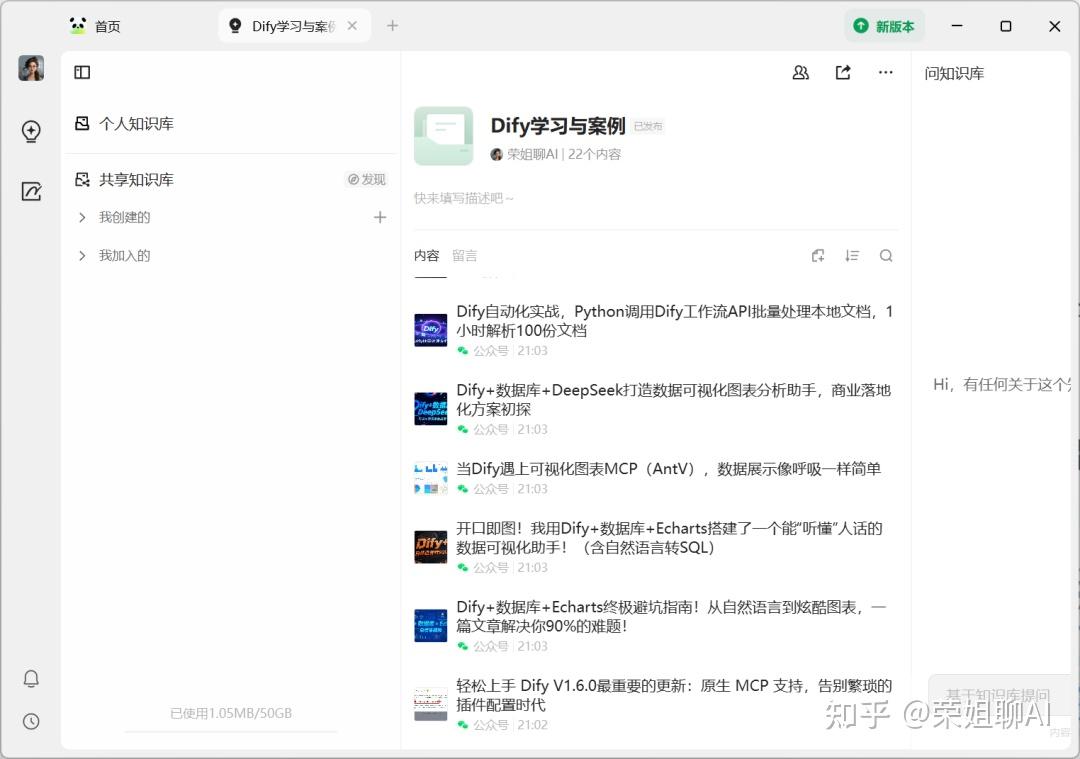This screenshot has width=1080, height=759.
Task: Click the storage usage bar showing 1.05MB/50GB
Action: tap(230, 713)
